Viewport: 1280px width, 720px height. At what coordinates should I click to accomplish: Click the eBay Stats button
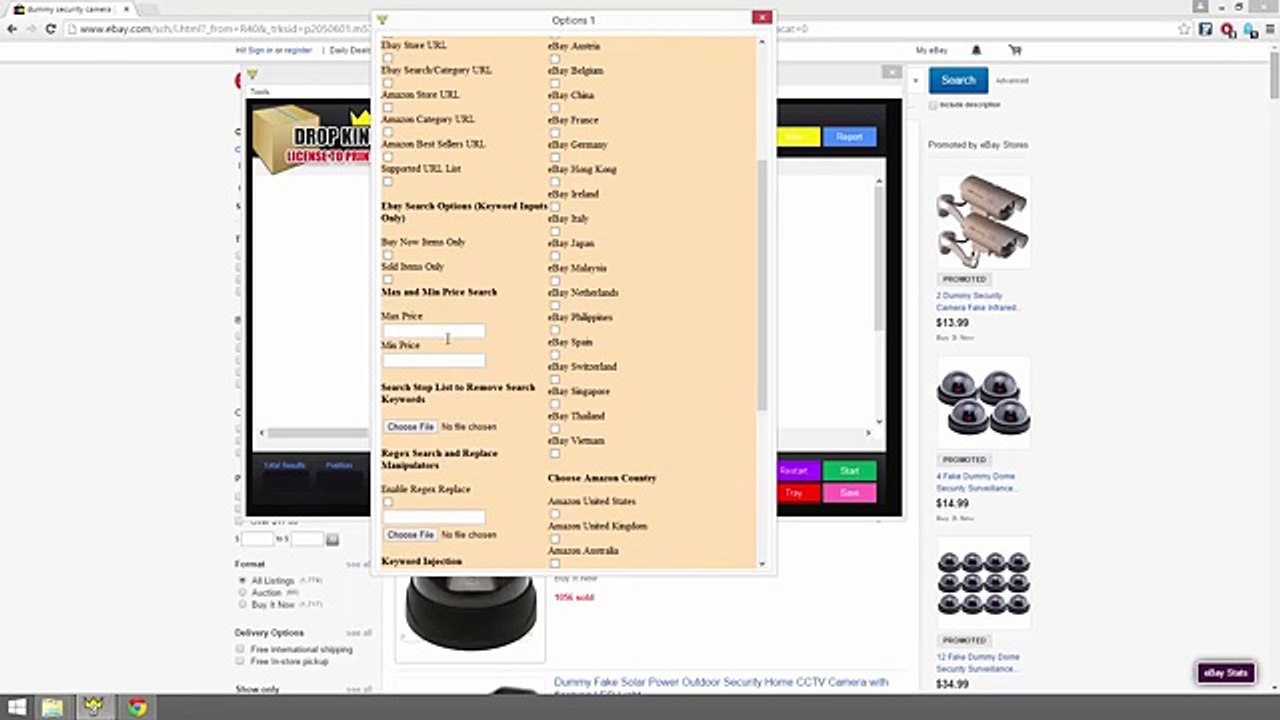click(x=1226, y=673)
